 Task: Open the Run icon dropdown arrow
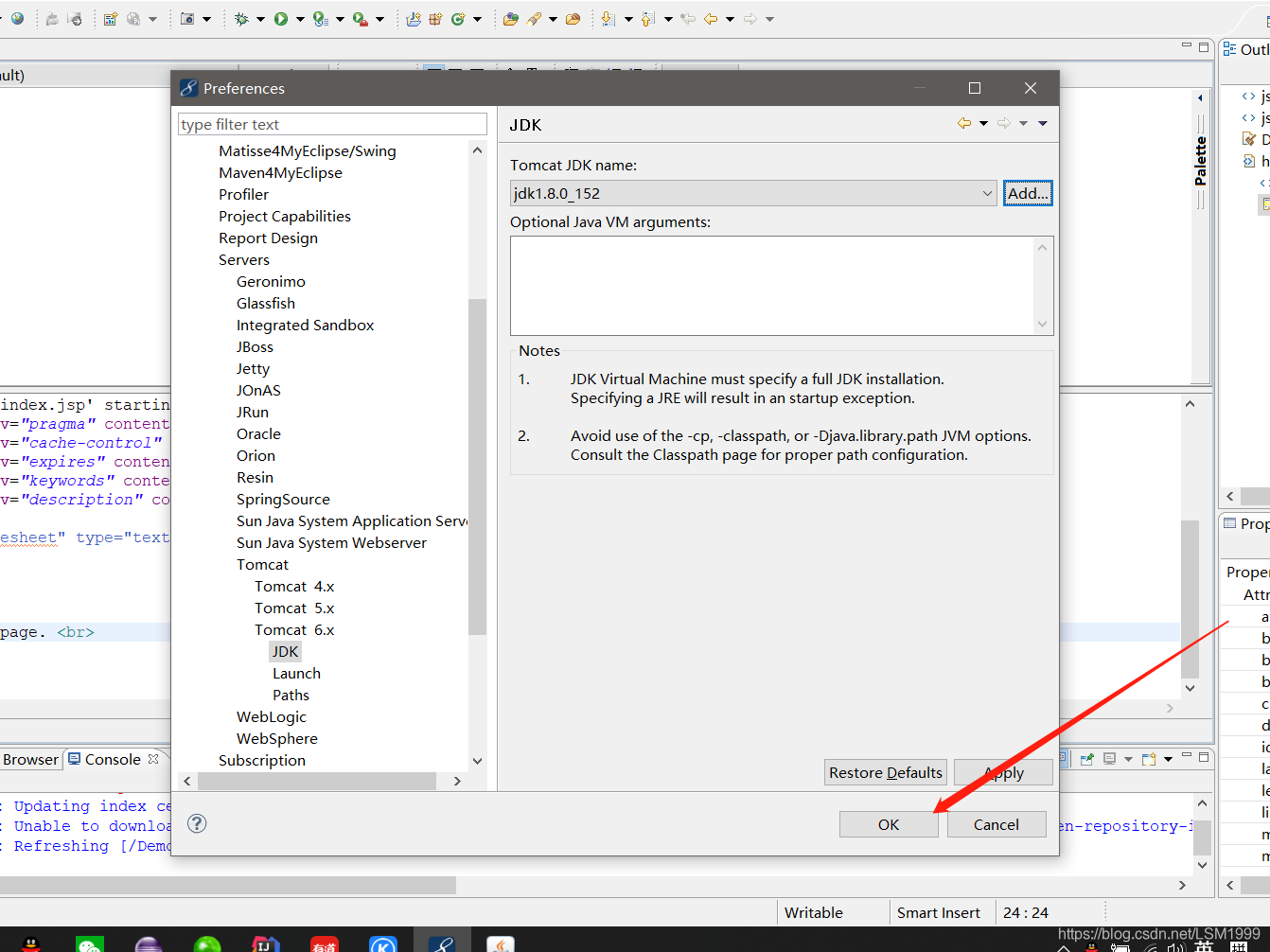300,19
